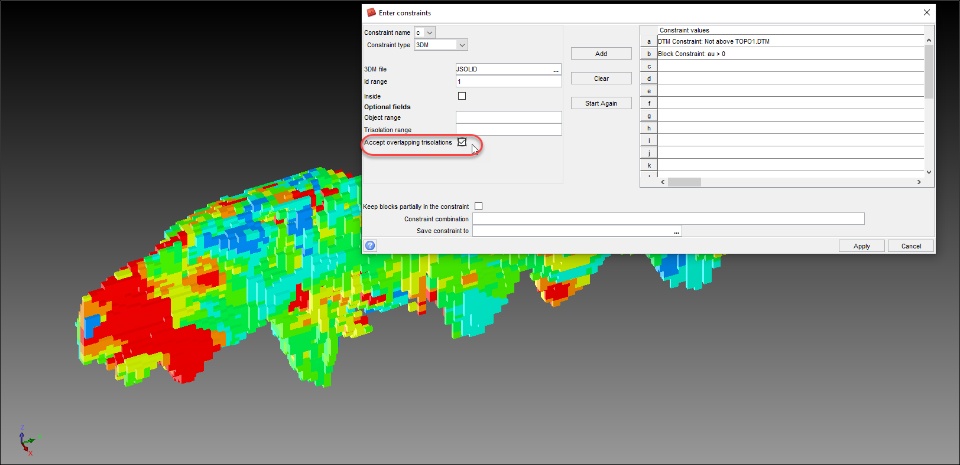The image size is (960, 465).
Task: Uncheck Accept overlapping trisolations
Action: (462, 142)
